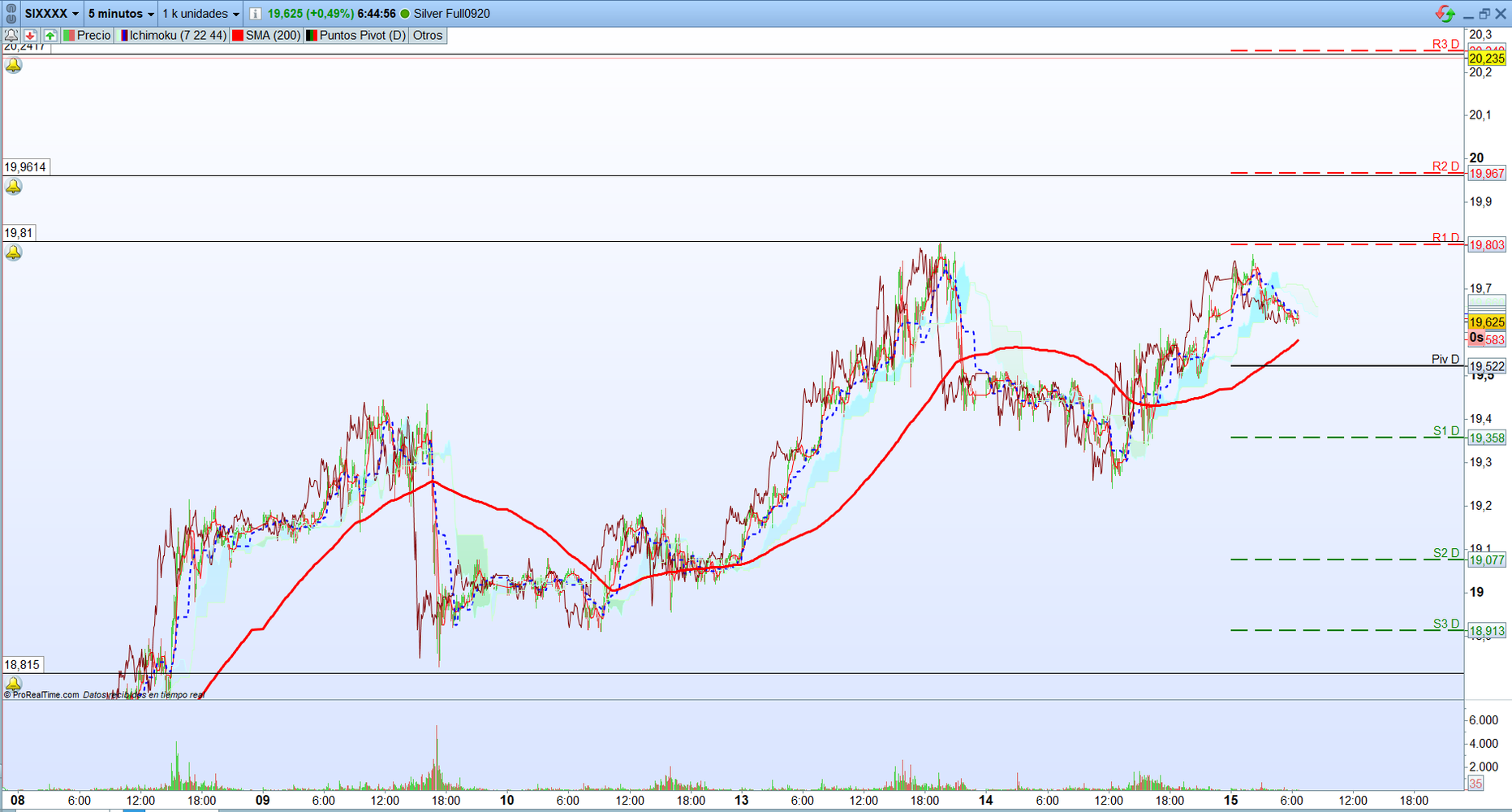
Task: Click the R3 D pivot label
Action: (1445, 44)
